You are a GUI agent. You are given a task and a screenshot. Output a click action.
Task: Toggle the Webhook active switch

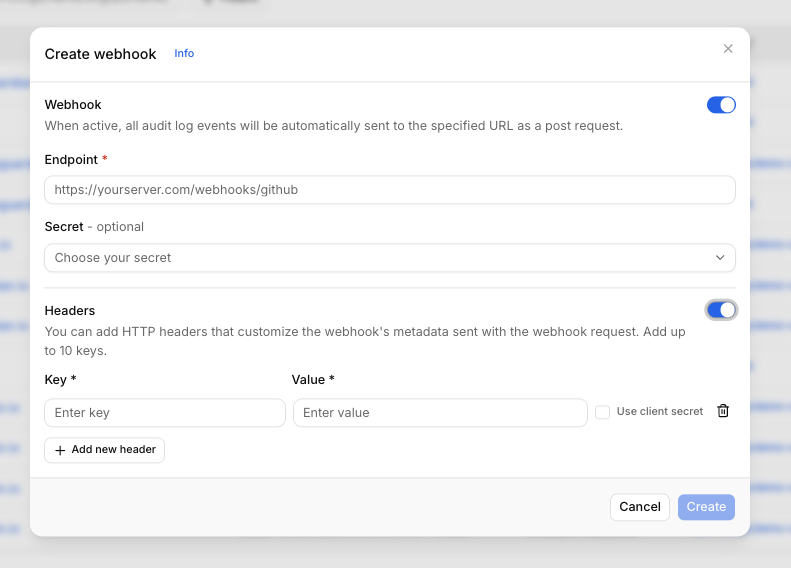point(721,105)
